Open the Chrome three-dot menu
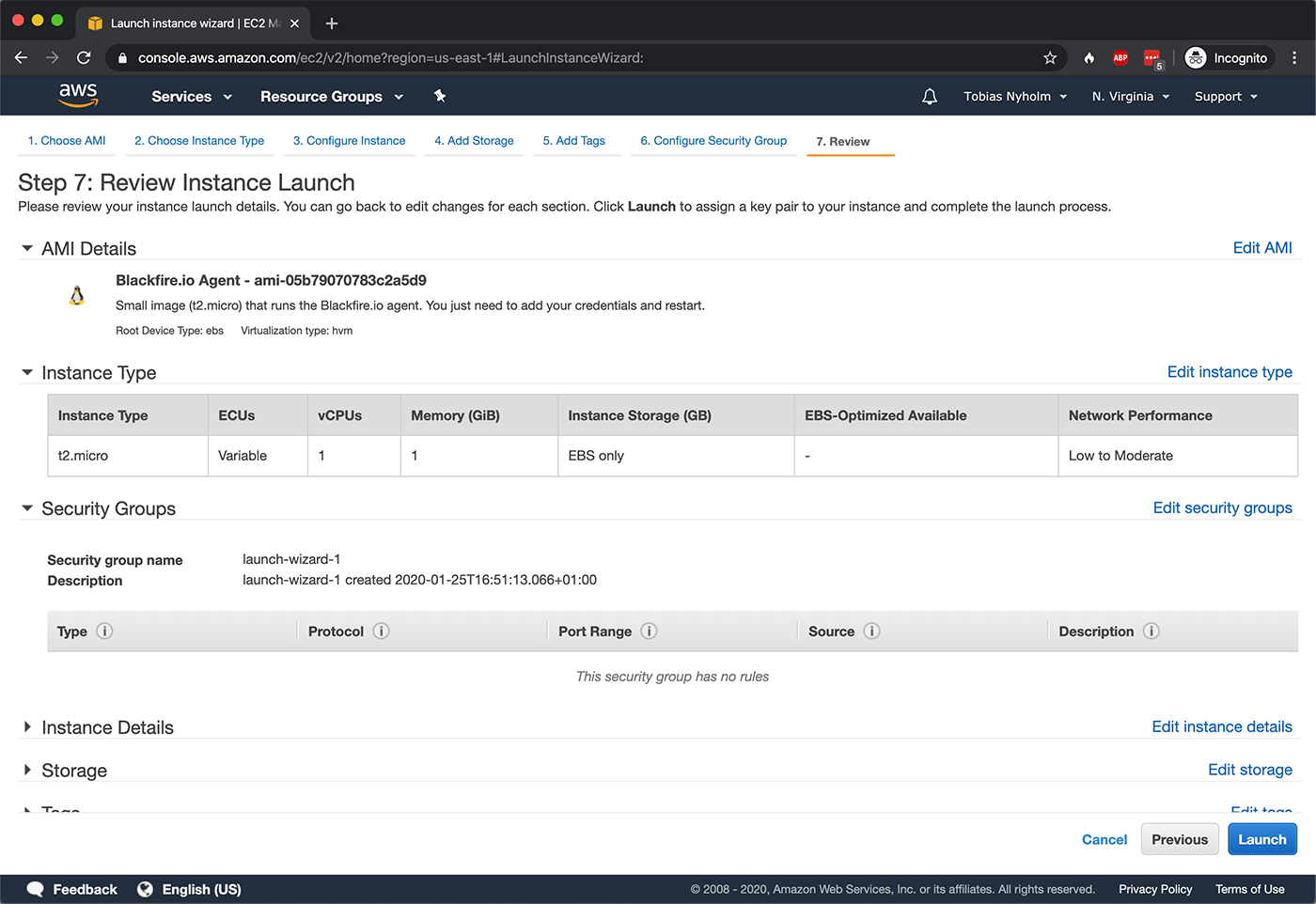 (1294, 57)
